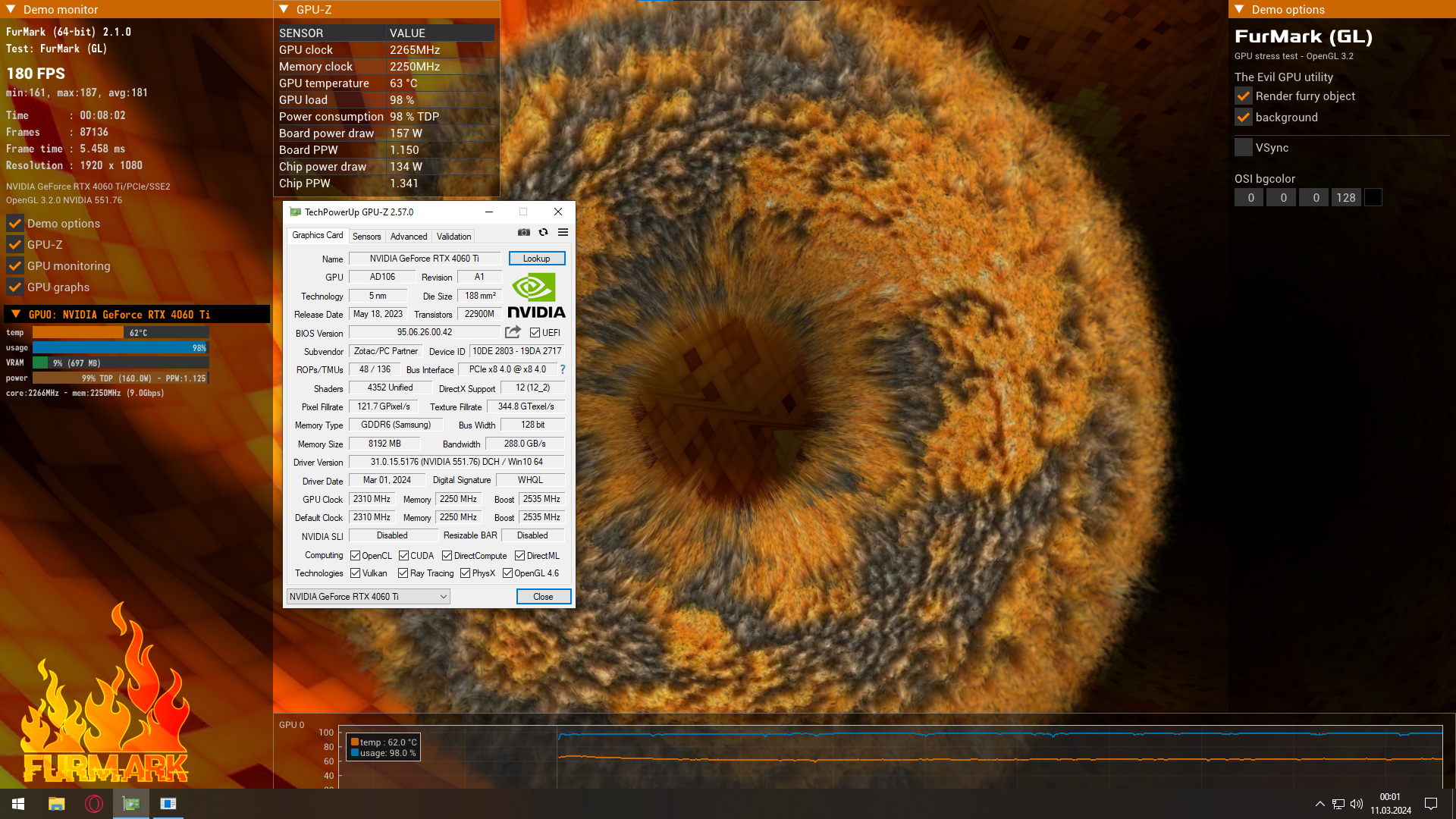Click the black OSI bgcolor swatch
The height and width of the screenshot is (819, 1456).
point(1373,198)
